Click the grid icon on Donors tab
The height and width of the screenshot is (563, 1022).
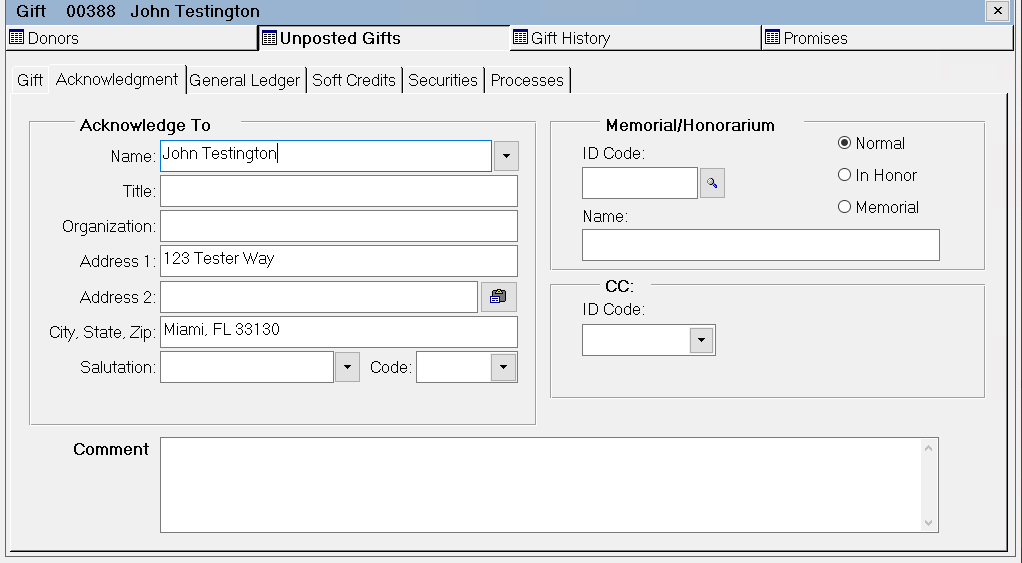point(16,38)
